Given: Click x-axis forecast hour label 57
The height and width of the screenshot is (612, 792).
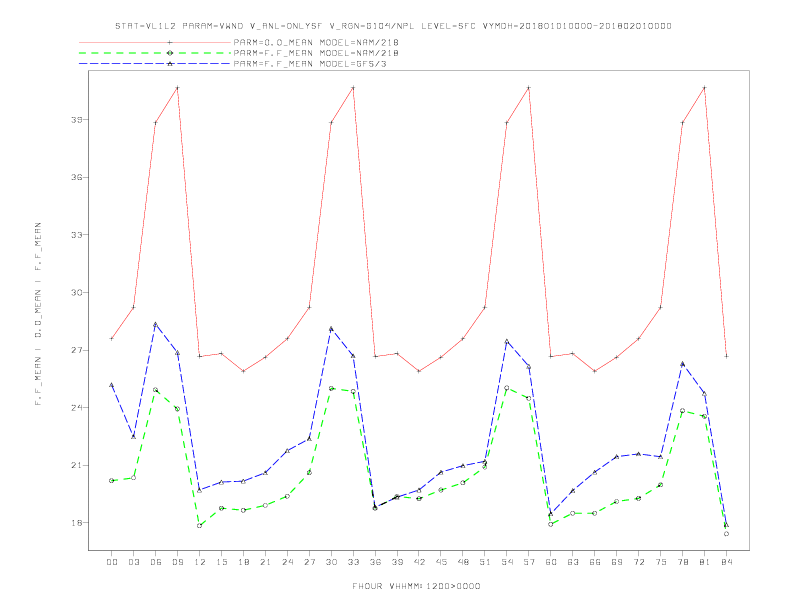Looking at the screenshot, I should tap(529, 562).
